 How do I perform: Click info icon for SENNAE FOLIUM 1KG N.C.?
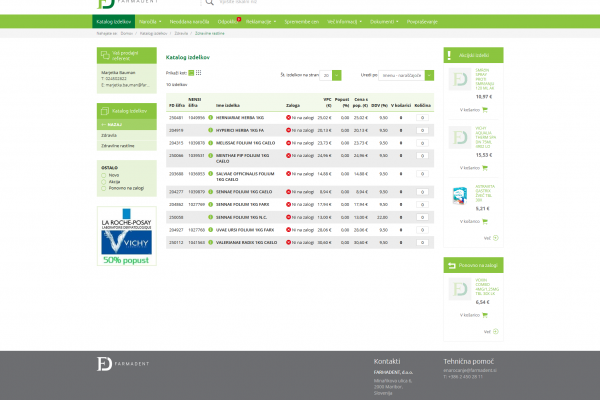click(210, 217)
